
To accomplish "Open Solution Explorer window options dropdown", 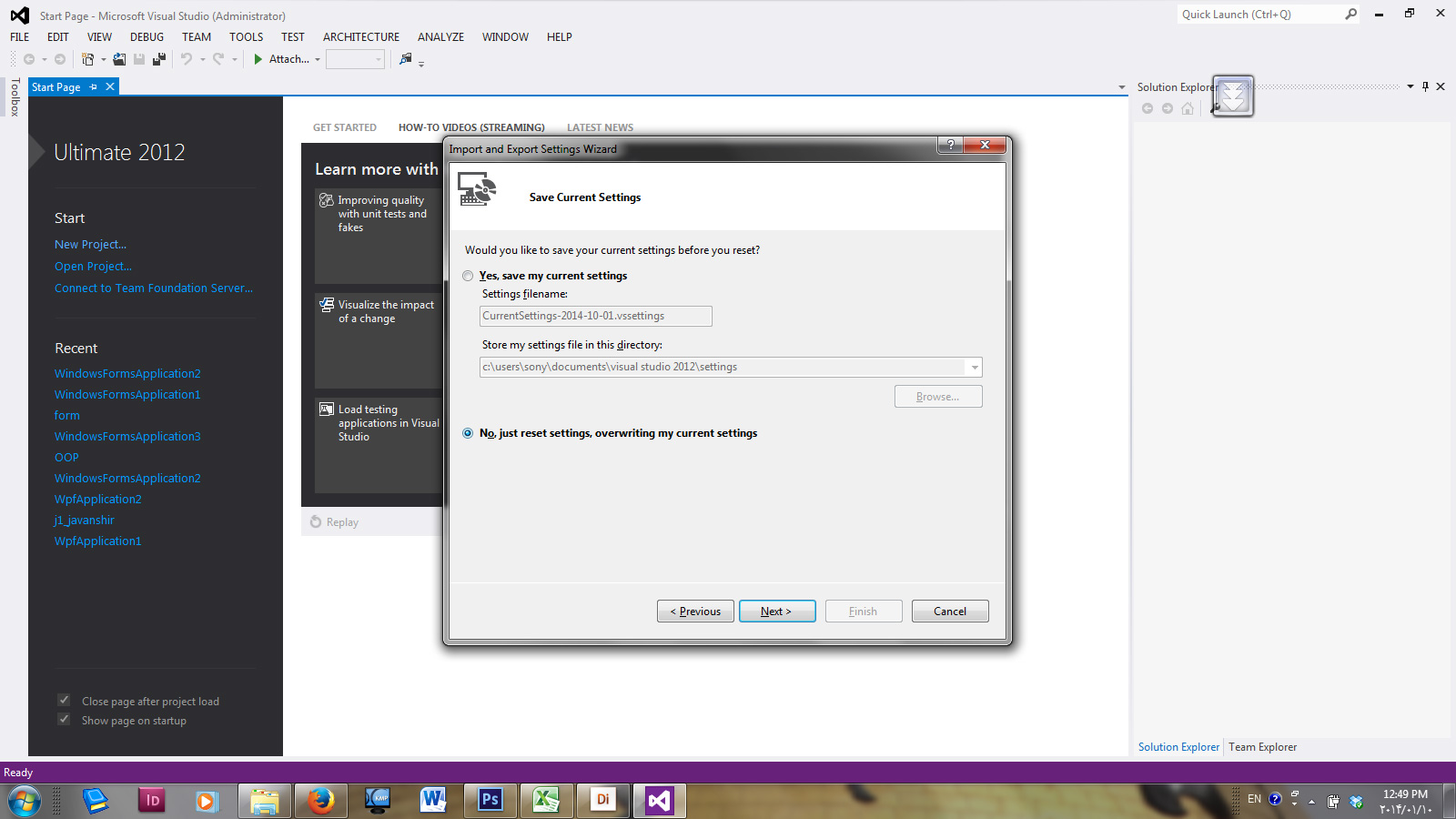I will tap(1410, 86).
